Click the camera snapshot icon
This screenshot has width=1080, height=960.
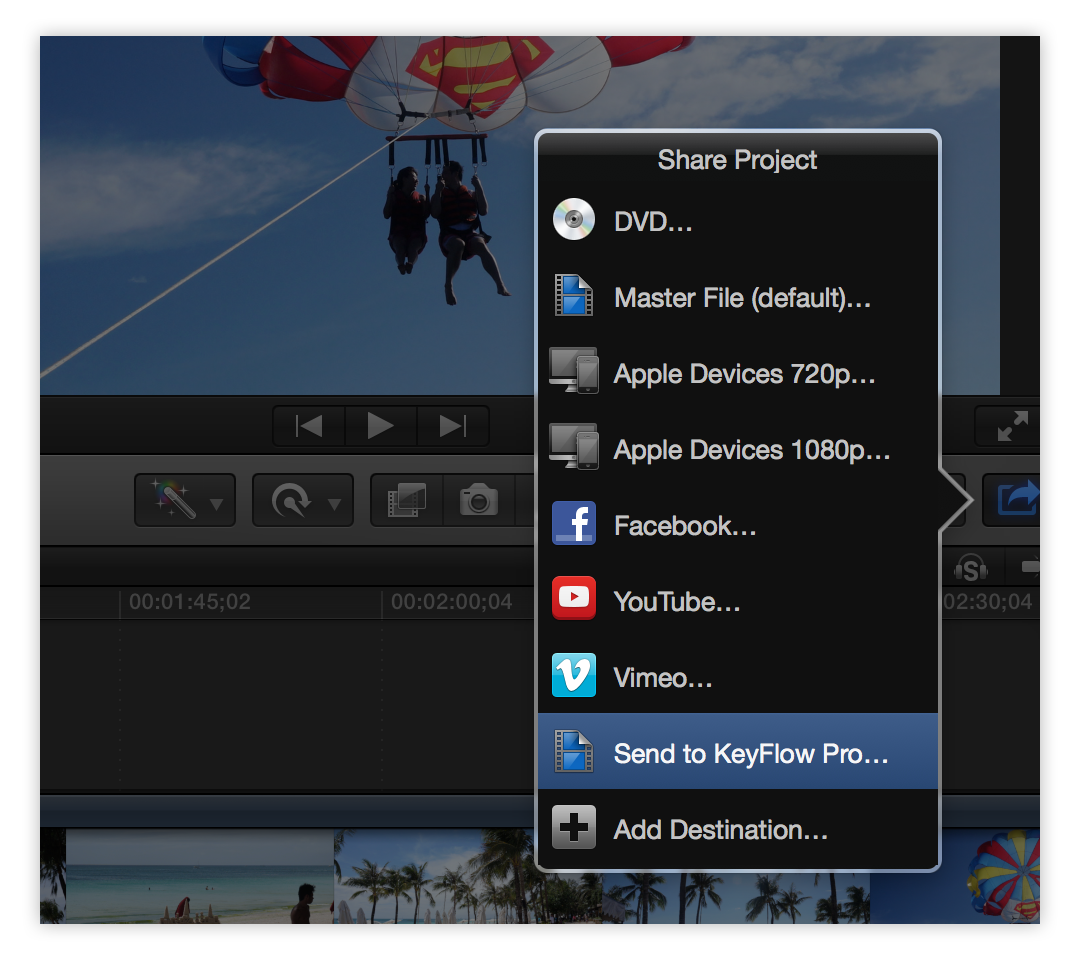[477, 500]
